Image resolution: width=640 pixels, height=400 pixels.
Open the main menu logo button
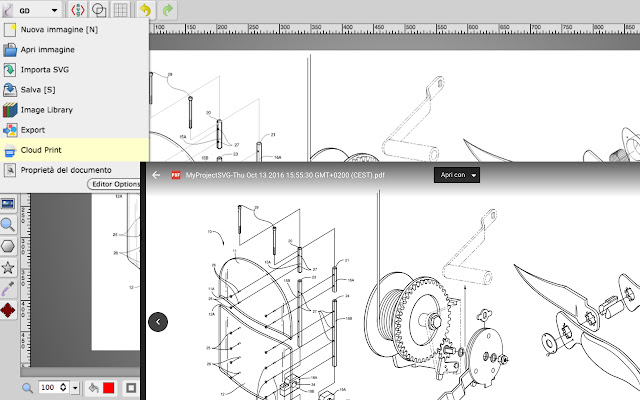tap(7, 10)
